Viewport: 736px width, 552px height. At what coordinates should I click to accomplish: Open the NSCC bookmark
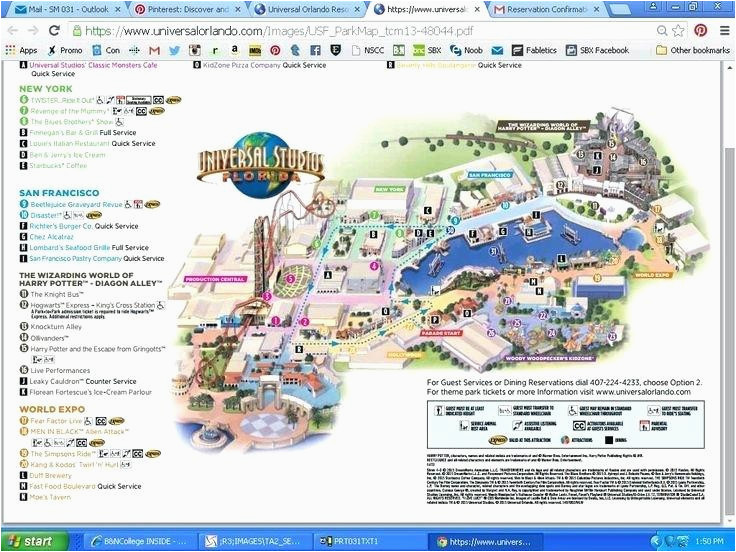click(368, 50)
